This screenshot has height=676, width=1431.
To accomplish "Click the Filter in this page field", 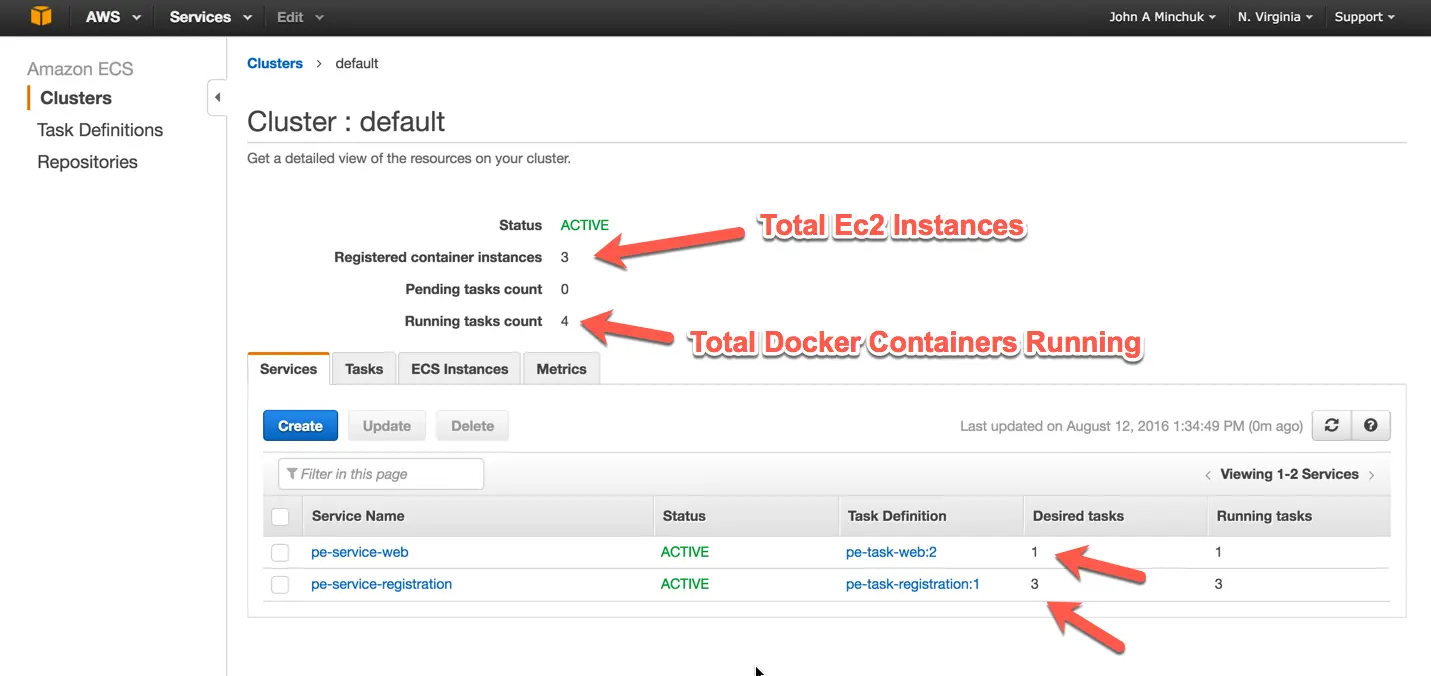I will click(381, 474).
